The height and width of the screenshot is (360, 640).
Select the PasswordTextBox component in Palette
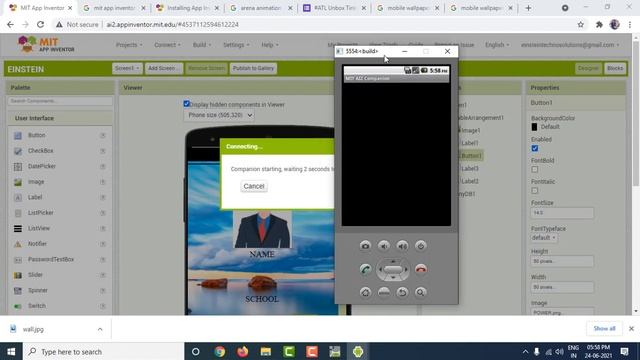click(51, 259)
